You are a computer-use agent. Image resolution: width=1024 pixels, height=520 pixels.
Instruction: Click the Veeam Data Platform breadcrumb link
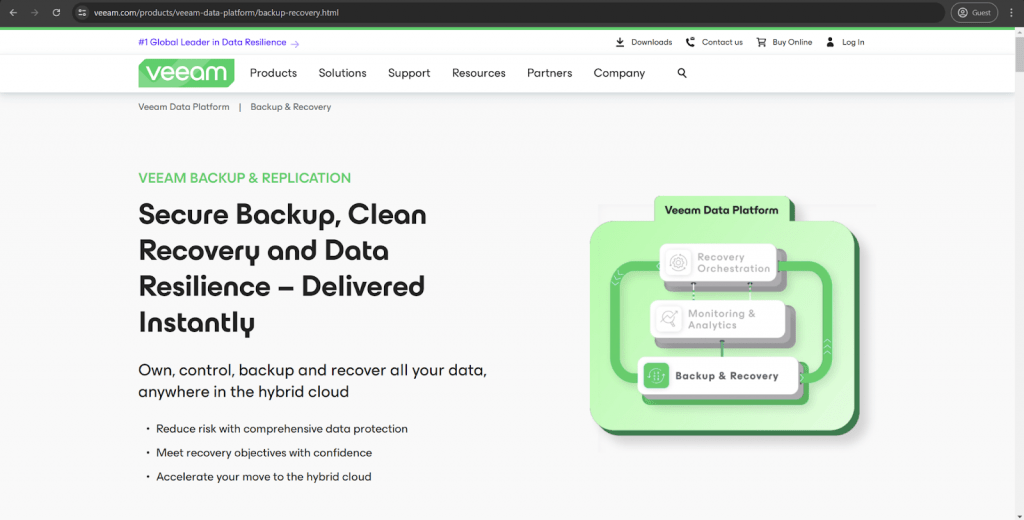click(x=184, y=107)
